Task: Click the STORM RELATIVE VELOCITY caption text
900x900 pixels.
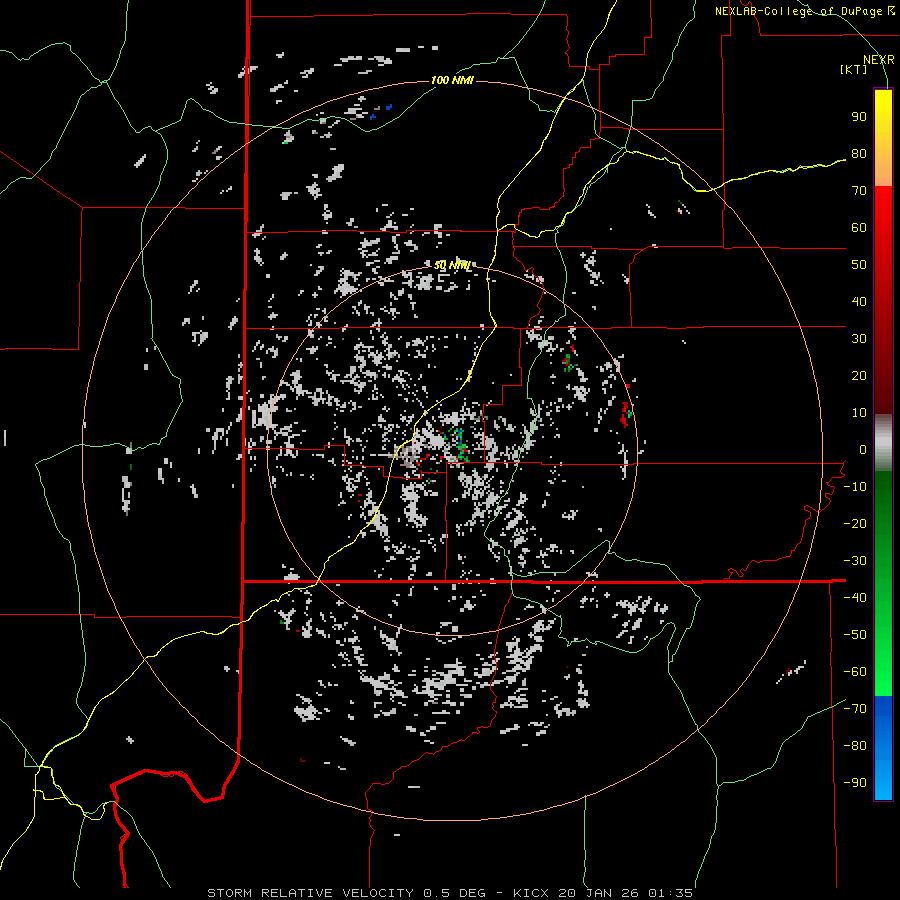Action: pos(310,893)
